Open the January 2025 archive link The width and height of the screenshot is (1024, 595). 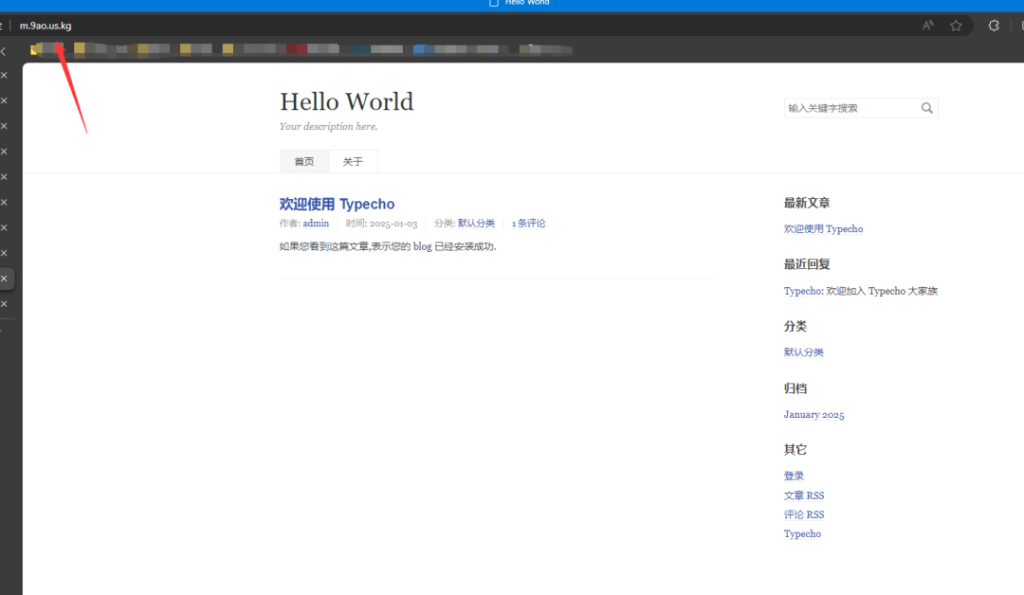pos(814,415)
